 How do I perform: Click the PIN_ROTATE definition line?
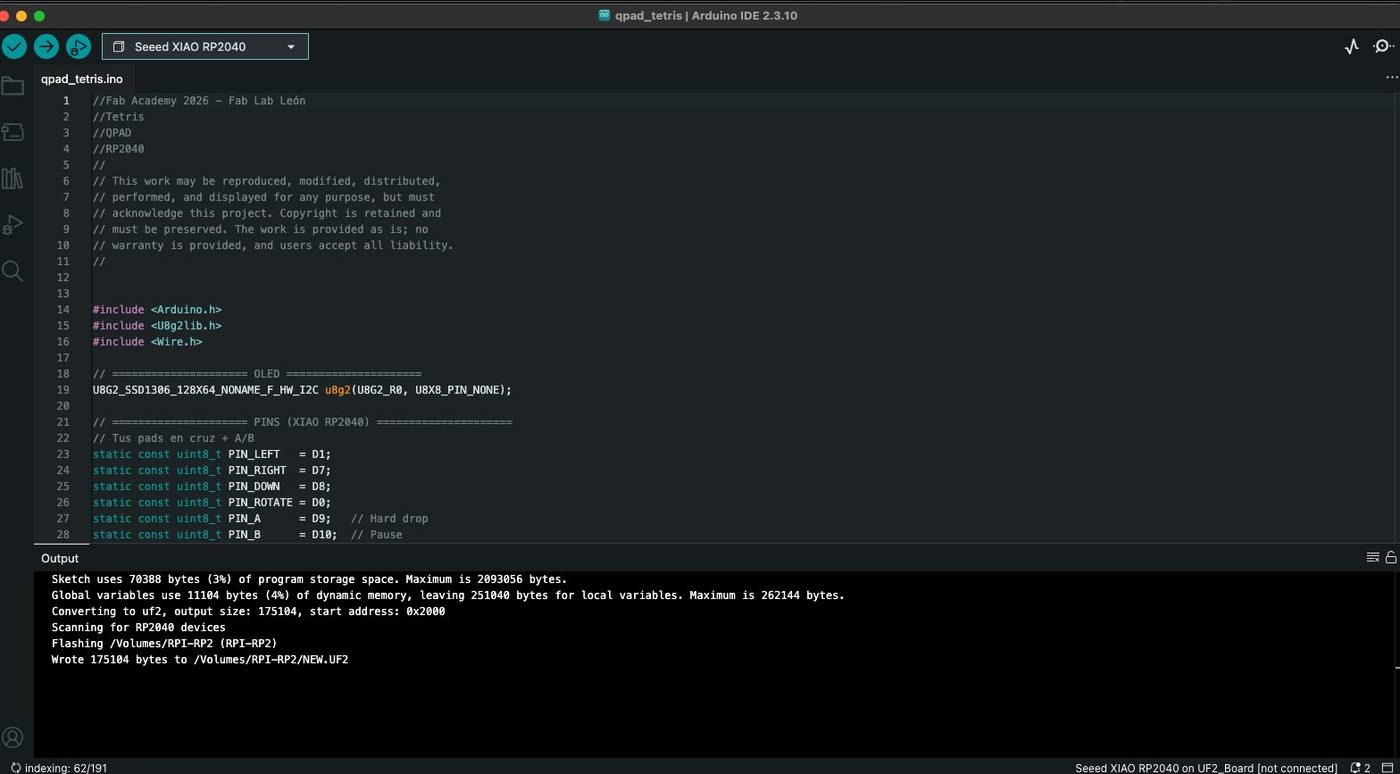point(212,502)
